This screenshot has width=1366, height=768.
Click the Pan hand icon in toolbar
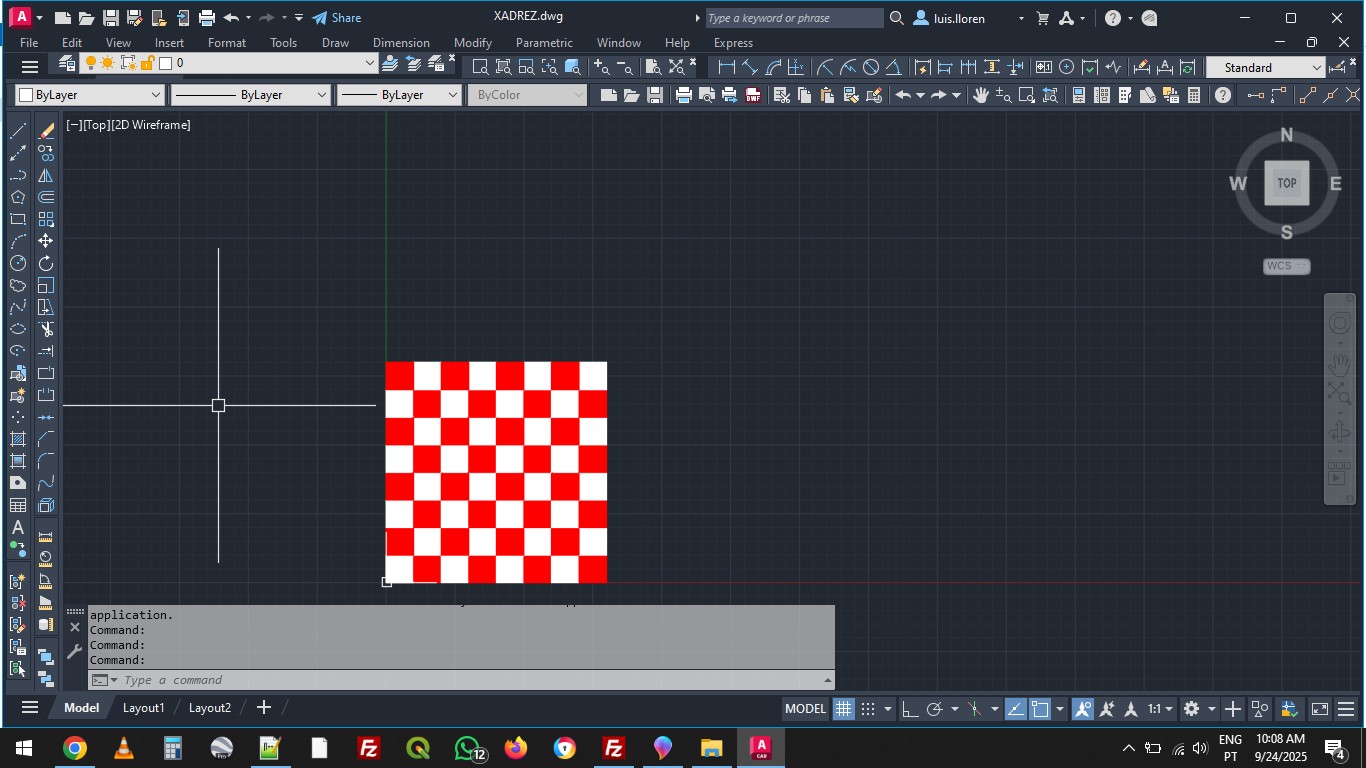point(981,95)
